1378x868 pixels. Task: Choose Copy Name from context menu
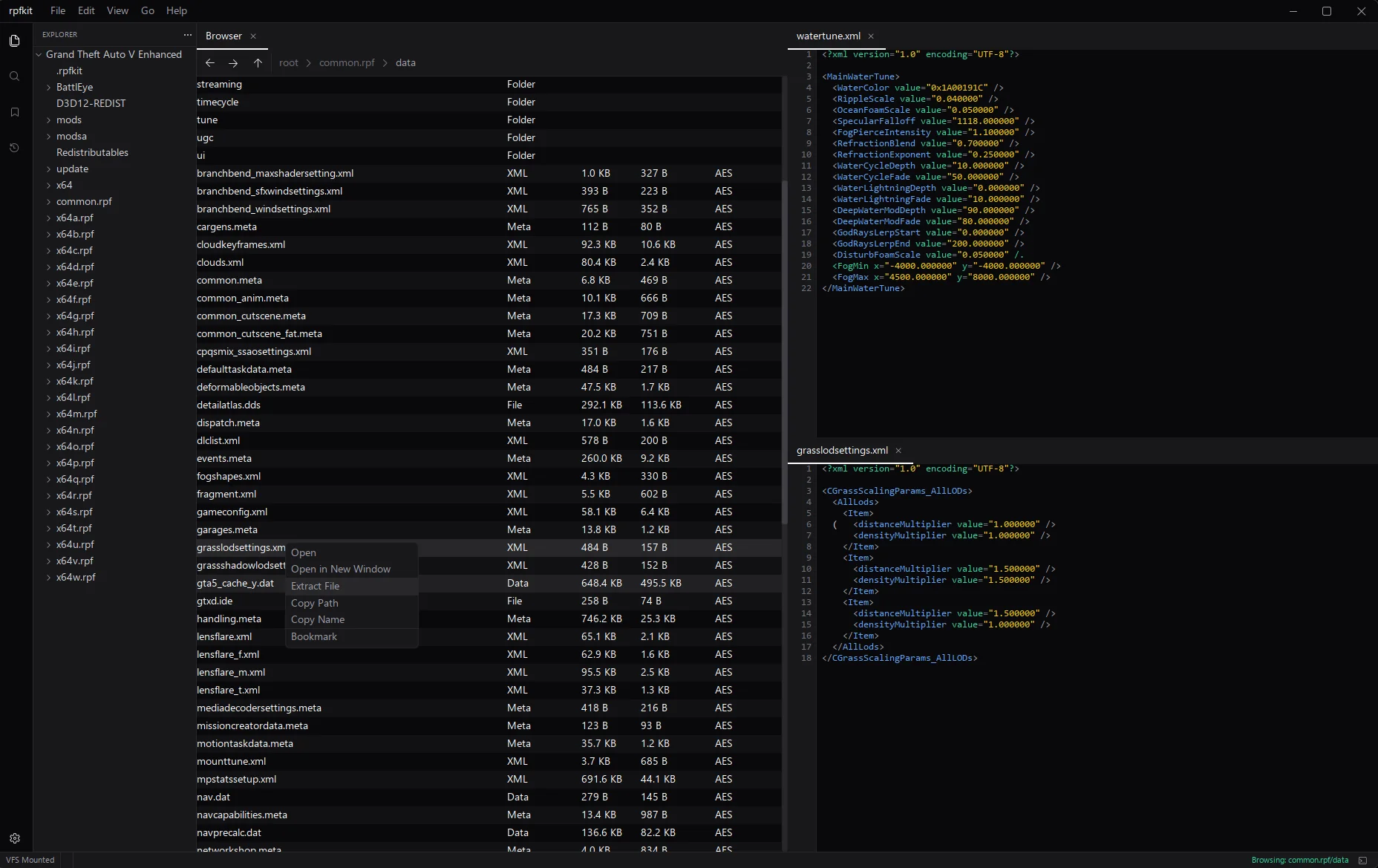click(x=352, y=619)
